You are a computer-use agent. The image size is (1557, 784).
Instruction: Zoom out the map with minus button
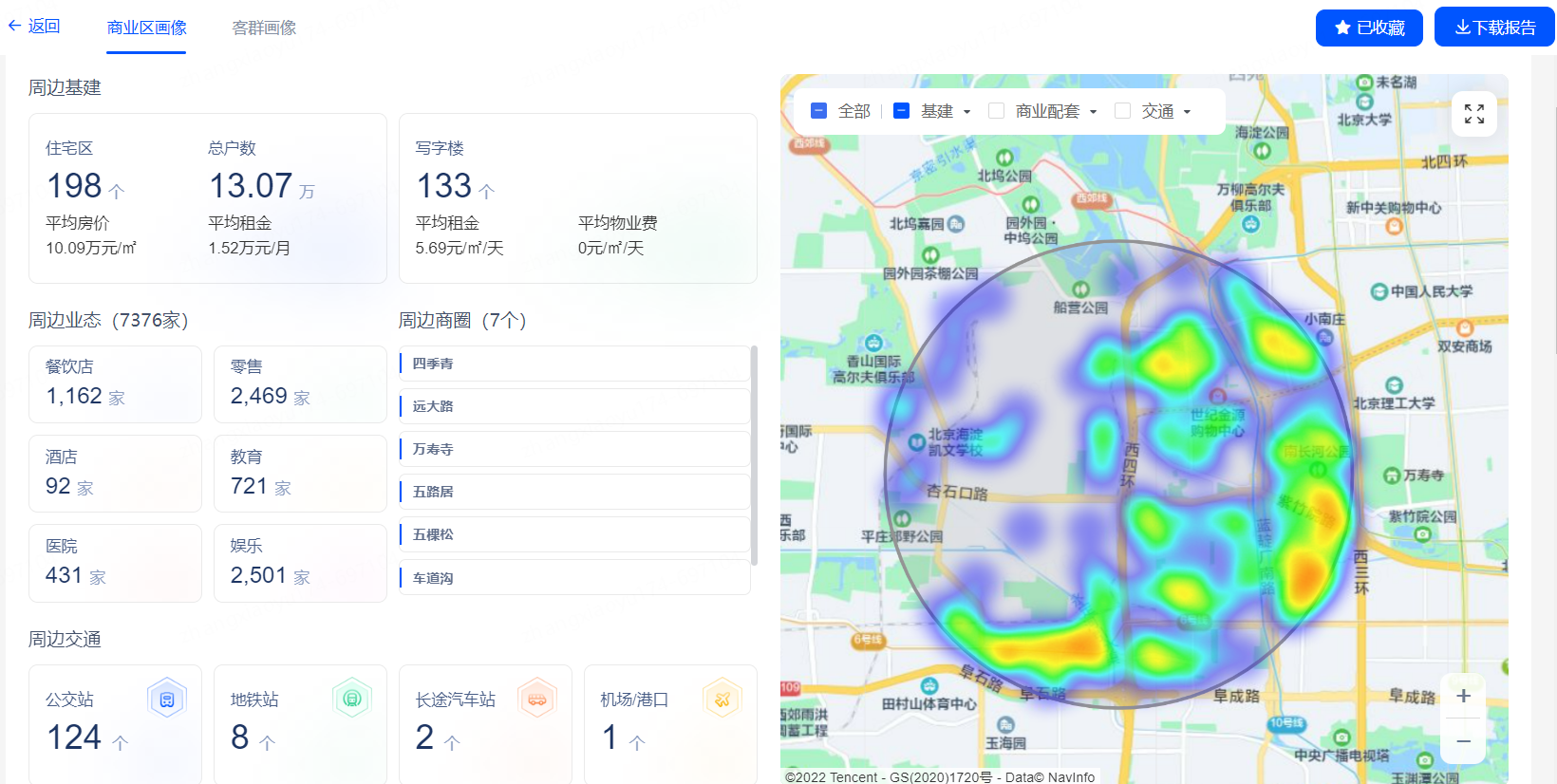(1463, 741)
